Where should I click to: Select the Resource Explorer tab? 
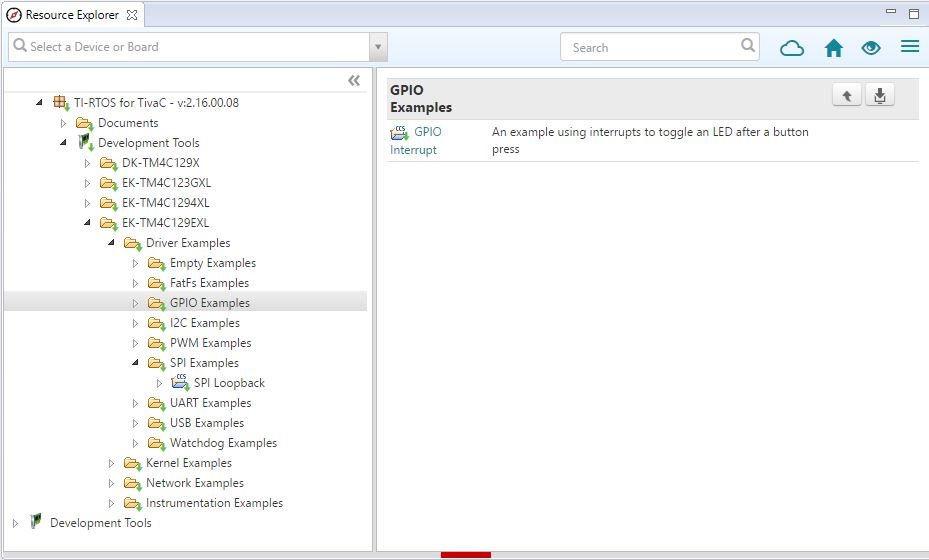click(72, 15)
